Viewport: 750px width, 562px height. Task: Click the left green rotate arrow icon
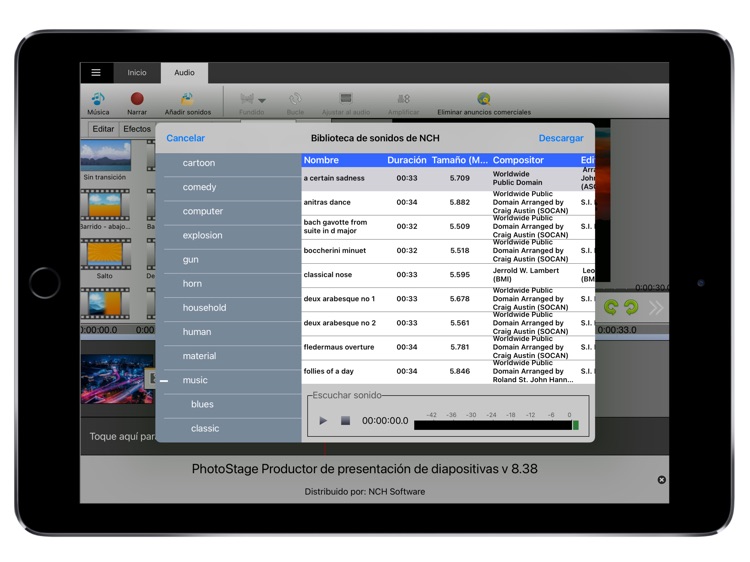(611, 307)
